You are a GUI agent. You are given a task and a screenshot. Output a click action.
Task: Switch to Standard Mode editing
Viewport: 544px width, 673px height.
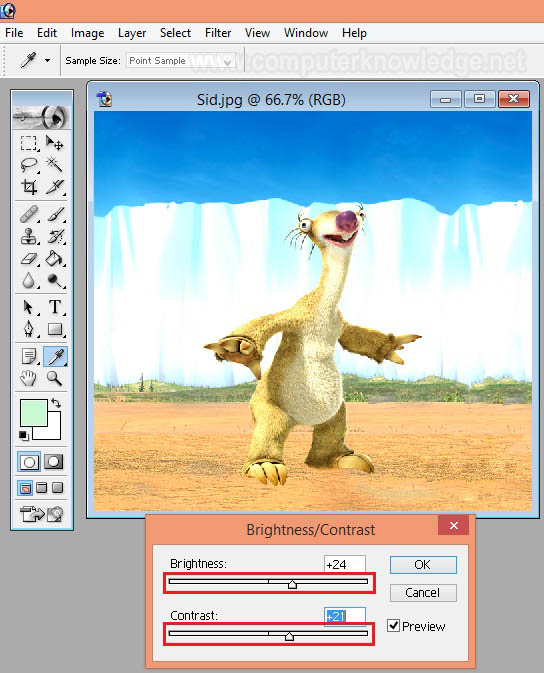tap(29, 462)
